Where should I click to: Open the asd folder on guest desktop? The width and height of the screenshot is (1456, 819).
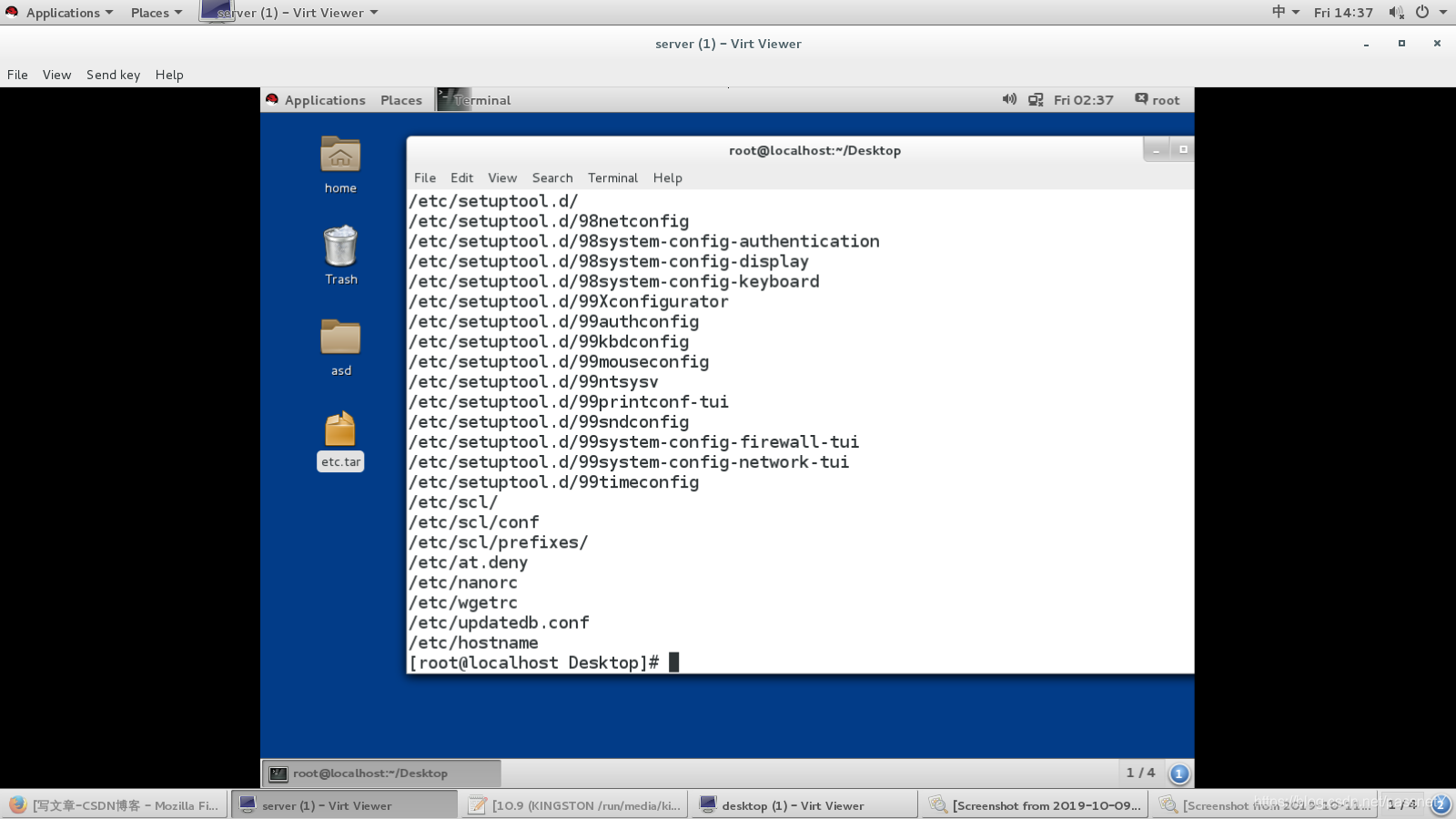pyautogui.click(x=340, y=338)
